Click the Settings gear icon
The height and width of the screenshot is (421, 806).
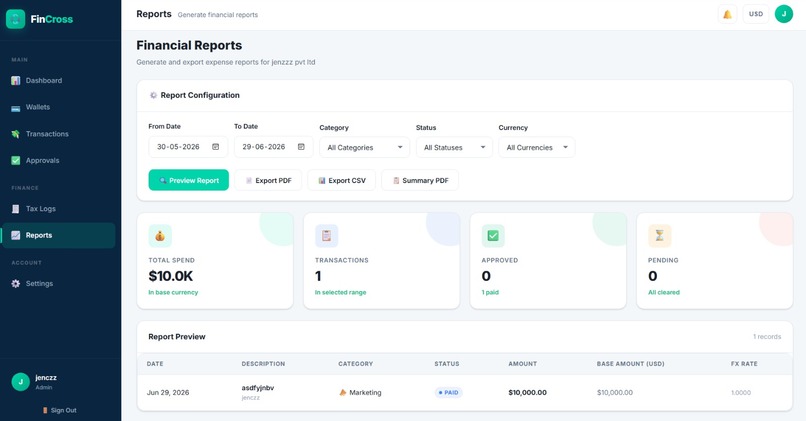click(x=16, y=284)
